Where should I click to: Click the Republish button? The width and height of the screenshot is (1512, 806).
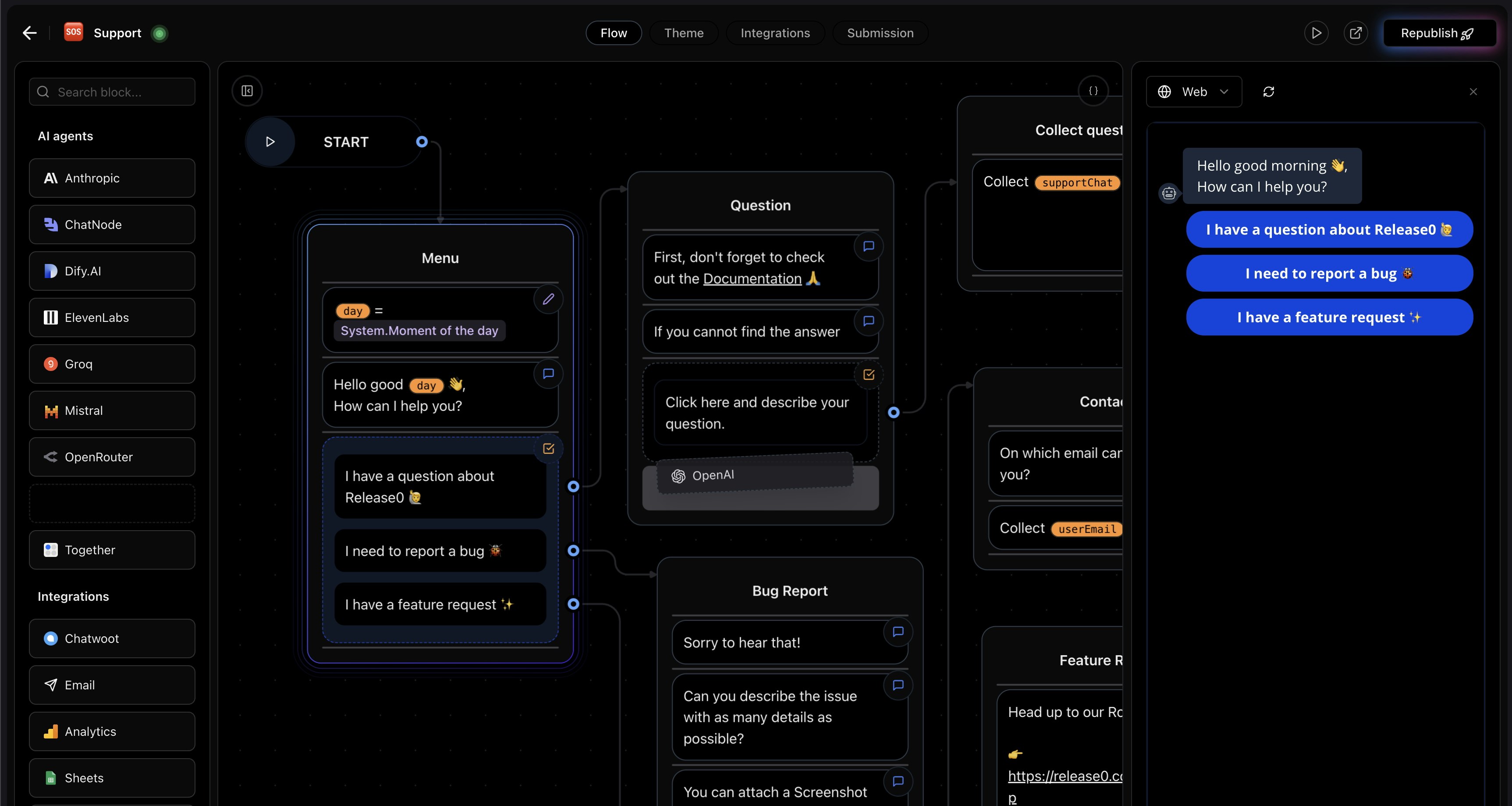(1439, 33)
